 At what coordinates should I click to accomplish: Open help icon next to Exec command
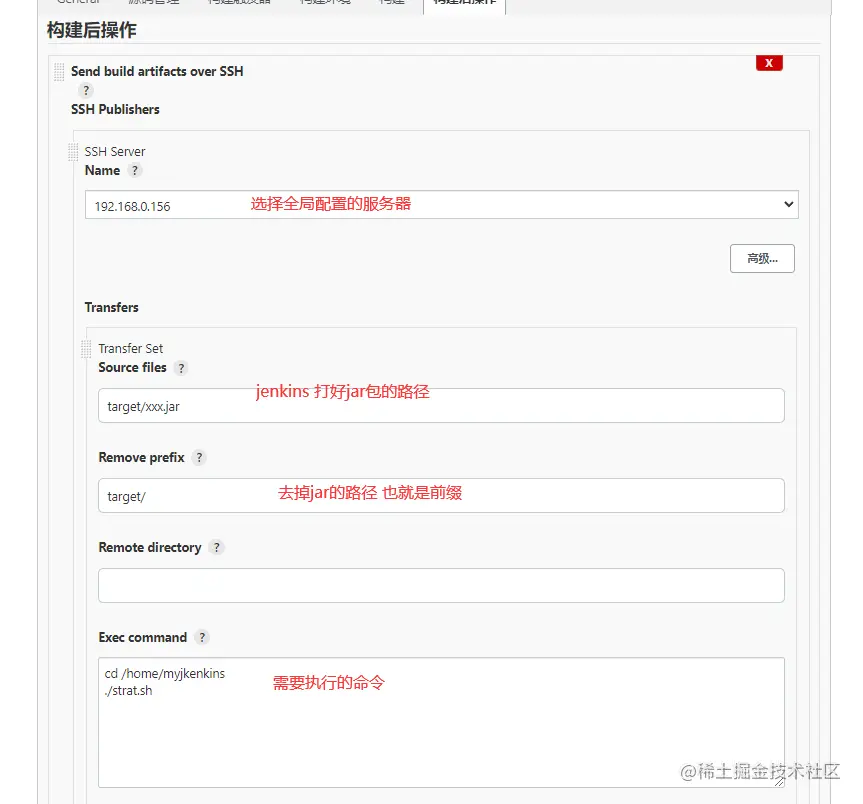pyautogui.click(x=202, y=637)
